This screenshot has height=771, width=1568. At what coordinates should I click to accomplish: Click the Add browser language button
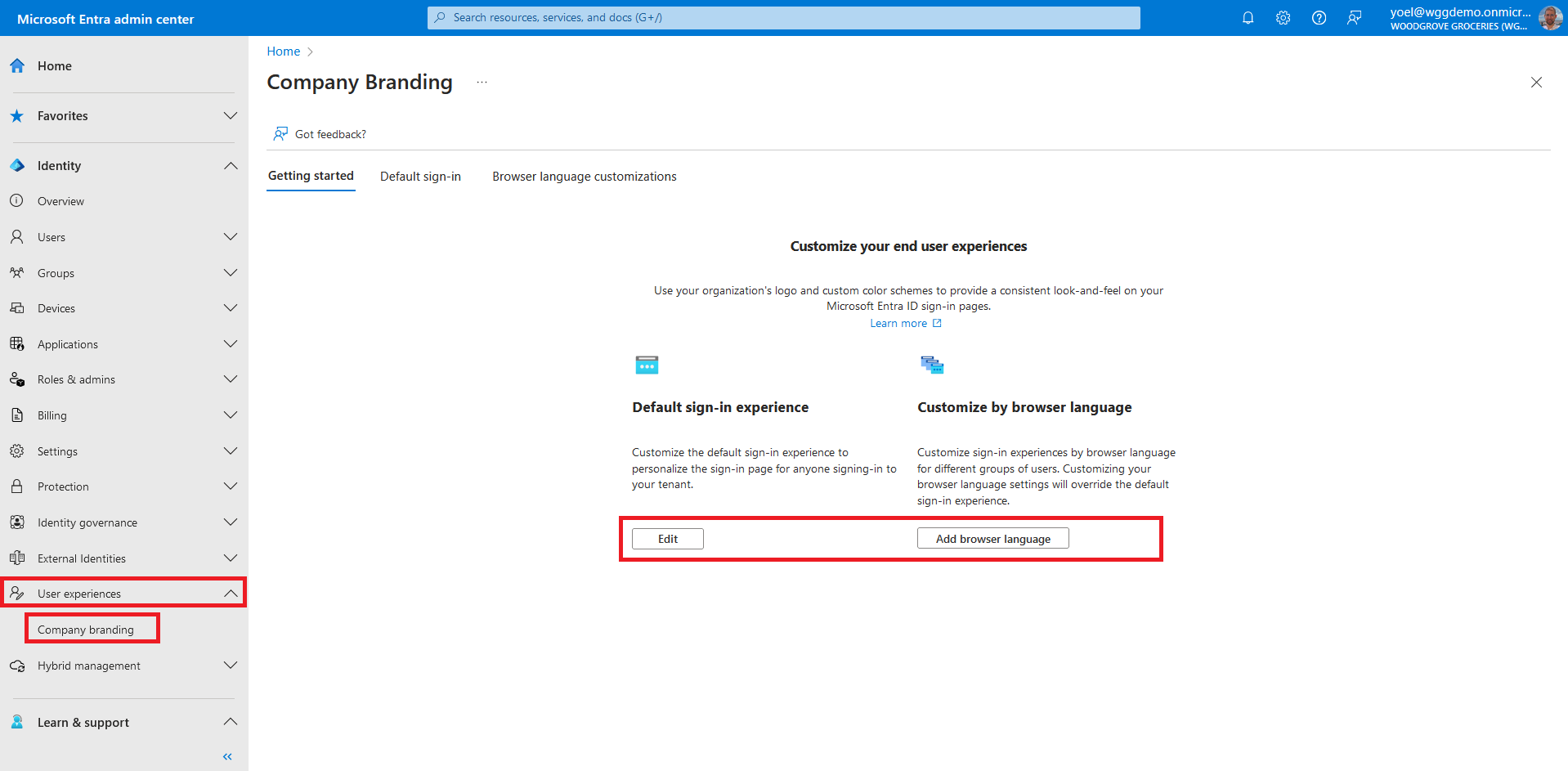[x=992, y=539]
